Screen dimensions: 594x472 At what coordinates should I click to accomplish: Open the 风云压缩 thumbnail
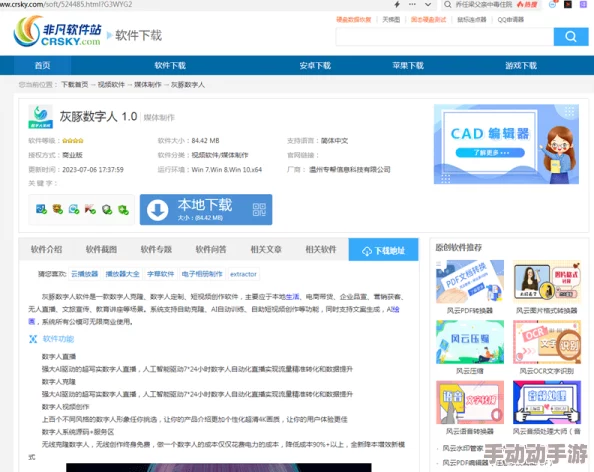pos(470,342)
